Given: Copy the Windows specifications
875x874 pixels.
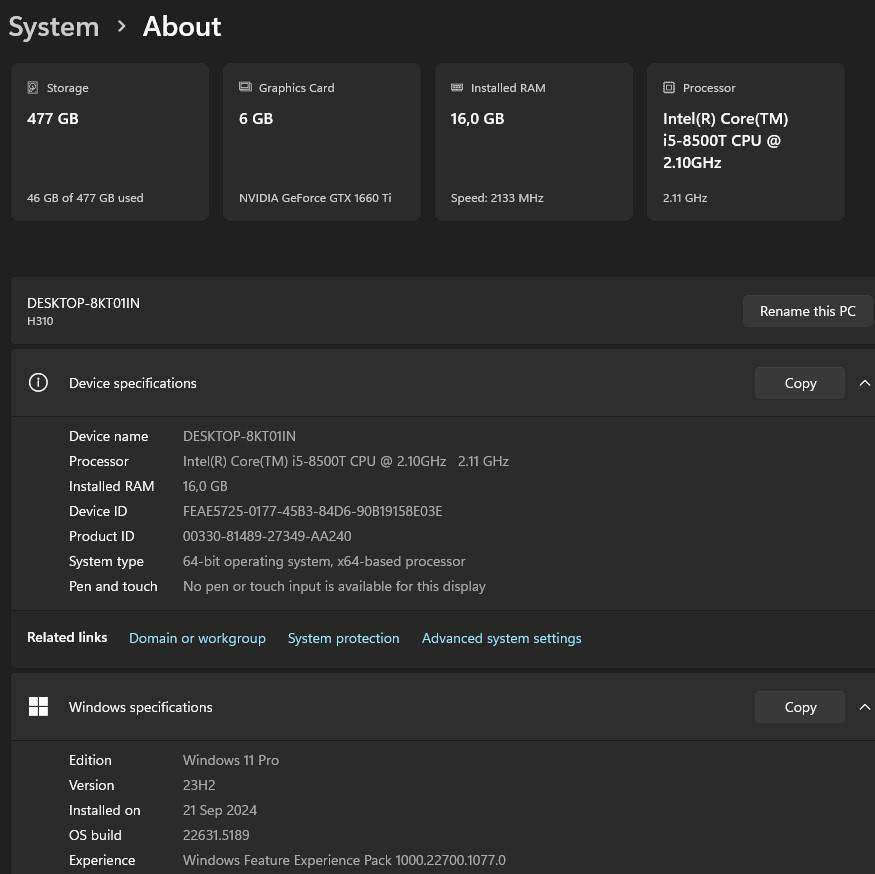Looking at the screenshot, I should [799, 706].
